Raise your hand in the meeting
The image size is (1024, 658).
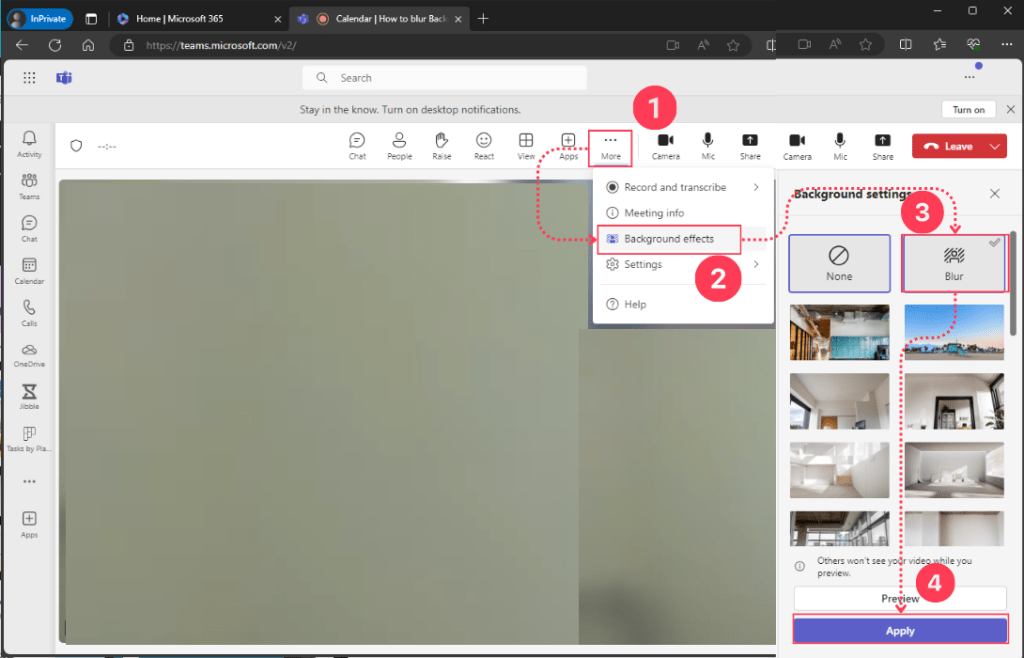pos(441,146)
